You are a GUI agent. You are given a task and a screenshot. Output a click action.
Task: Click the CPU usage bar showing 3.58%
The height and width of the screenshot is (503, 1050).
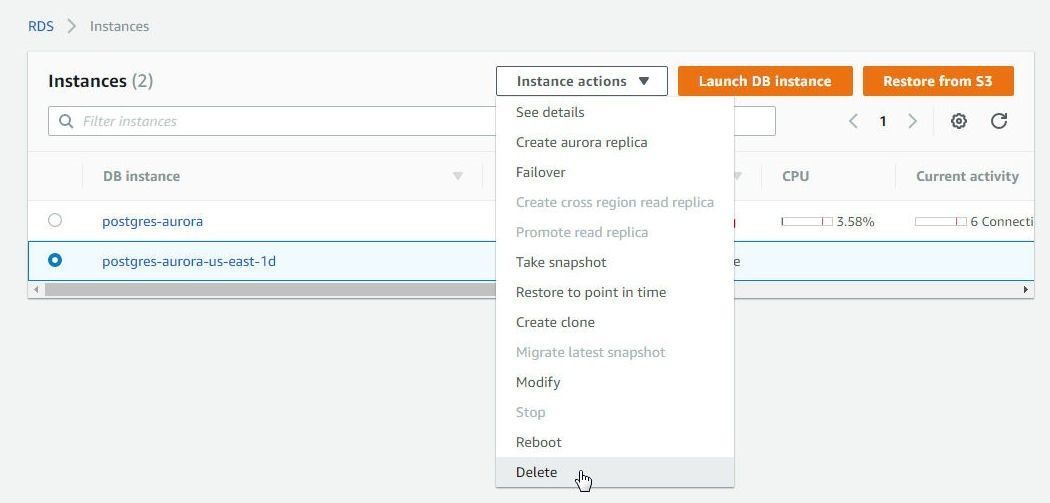pos(807,221)
